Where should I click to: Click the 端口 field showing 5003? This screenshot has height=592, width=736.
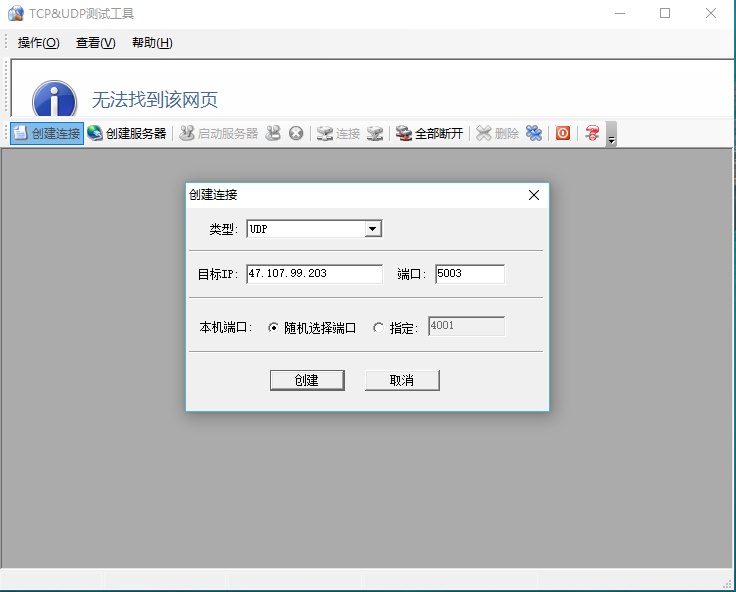[x=470, y=274]
